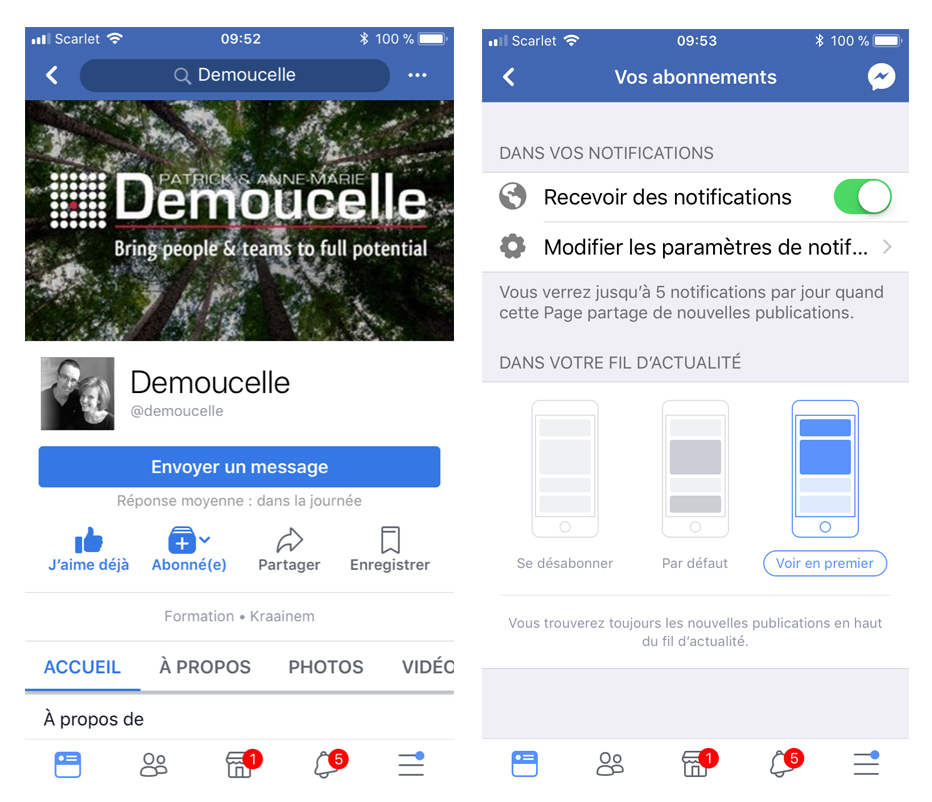Open Messenger icon in Vos abonnements header

coord(881,77)
